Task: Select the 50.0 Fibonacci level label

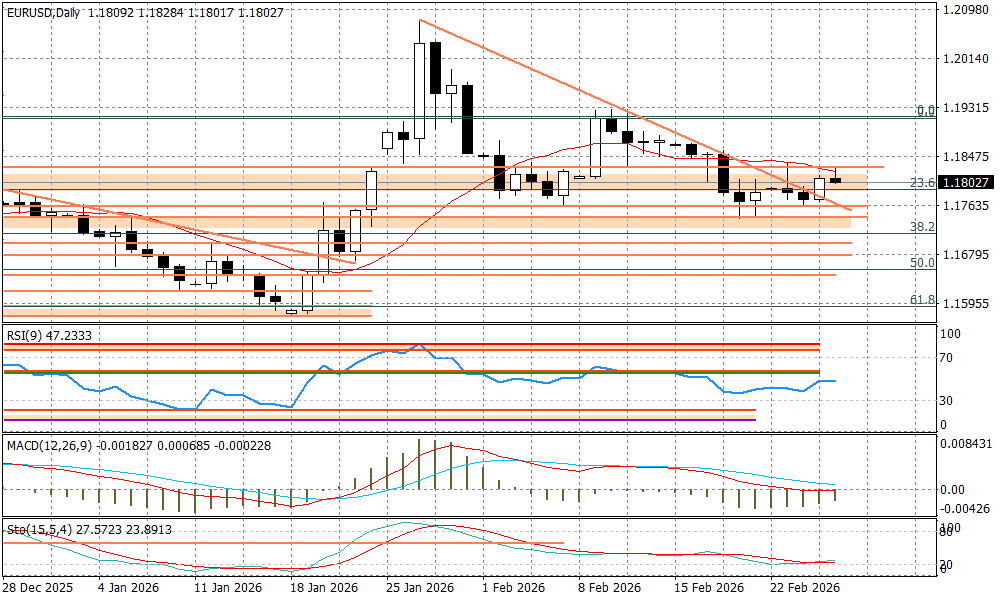Action: [x=922, y=263]
